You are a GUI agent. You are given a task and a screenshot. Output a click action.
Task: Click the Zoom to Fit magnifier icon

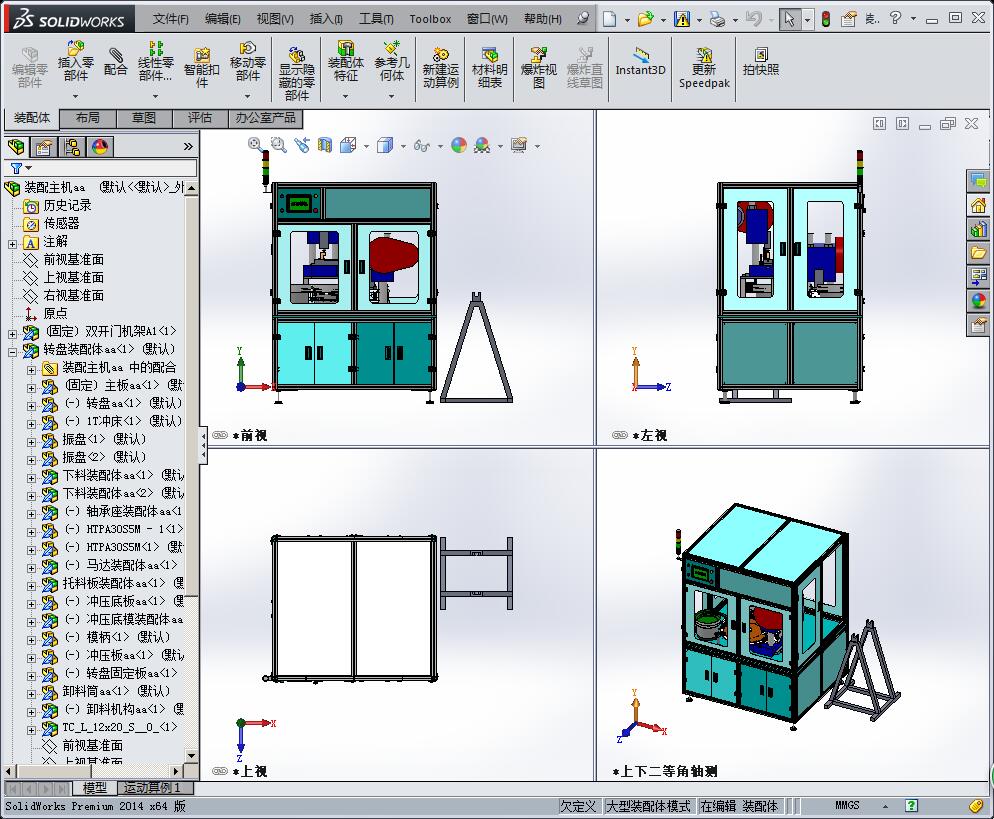tap(255, 145)
